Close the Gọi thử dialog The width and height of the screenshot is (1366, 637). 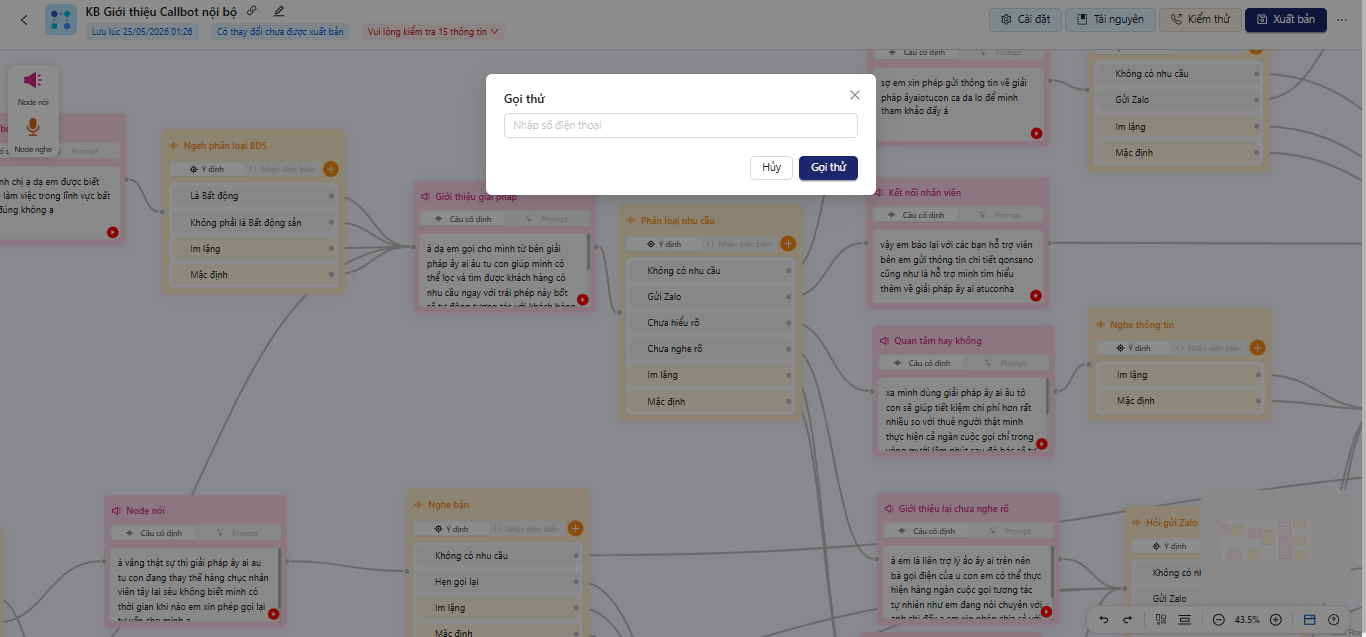(854, 95)
